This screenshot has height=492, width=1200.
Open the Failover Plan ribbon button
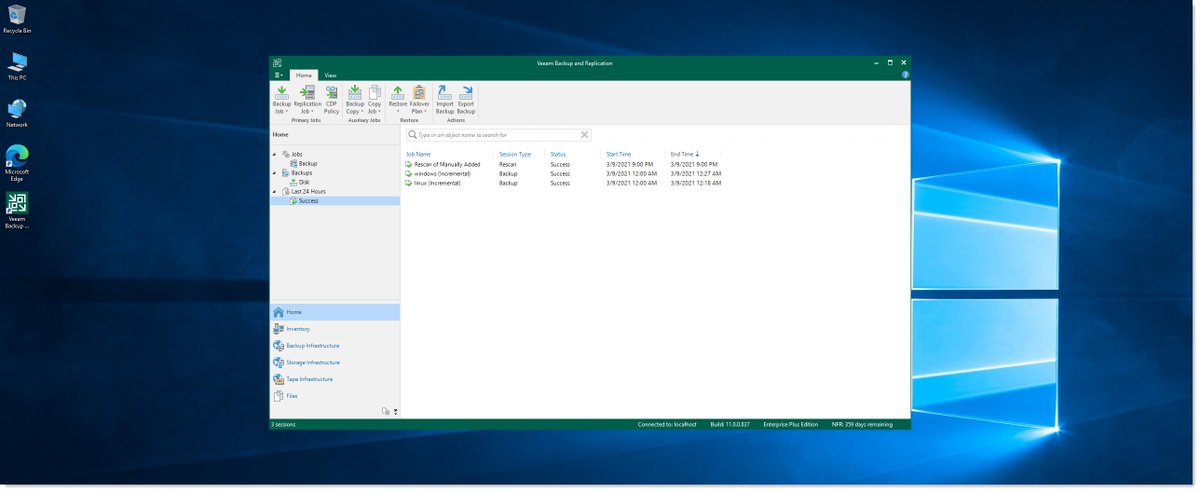(x=419, y=100)
